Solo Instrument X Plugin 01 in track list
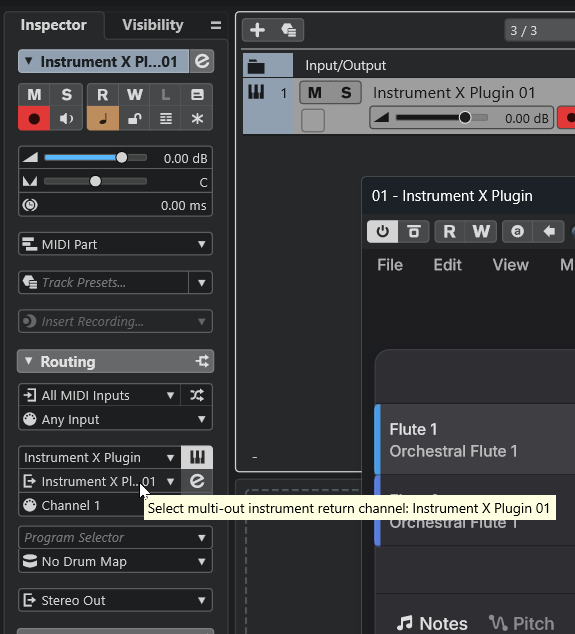 point(346,93)
